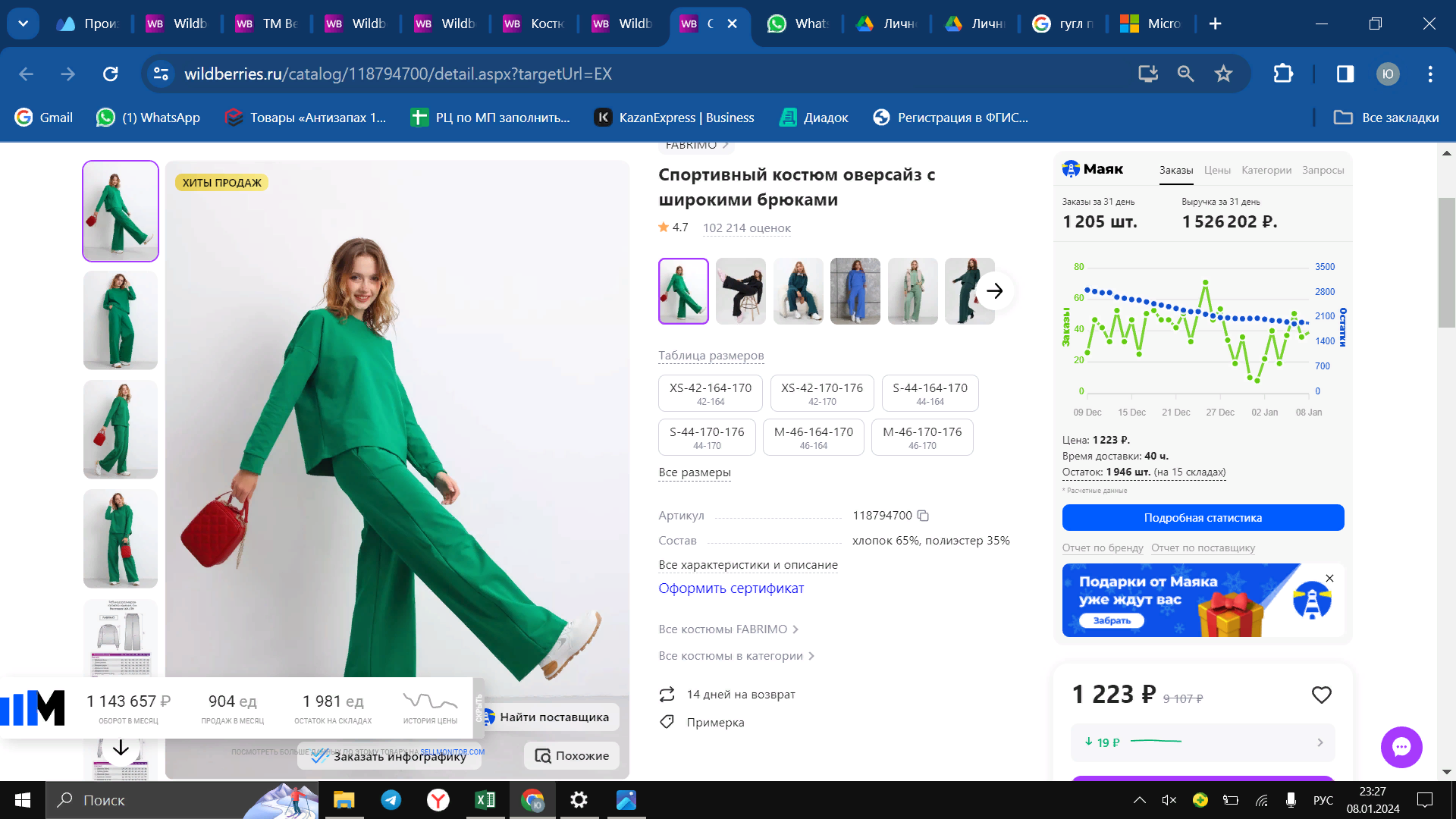1456x819 pixels.
Task: Open Chrome extensions puzzle icon
Action: (1283, 74)
